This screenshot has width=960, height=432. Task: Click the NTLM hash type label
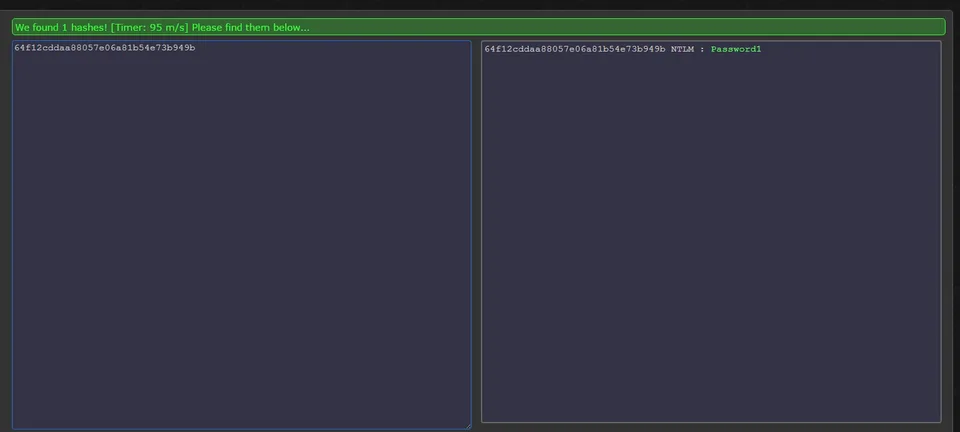click(x=682, y=49)
